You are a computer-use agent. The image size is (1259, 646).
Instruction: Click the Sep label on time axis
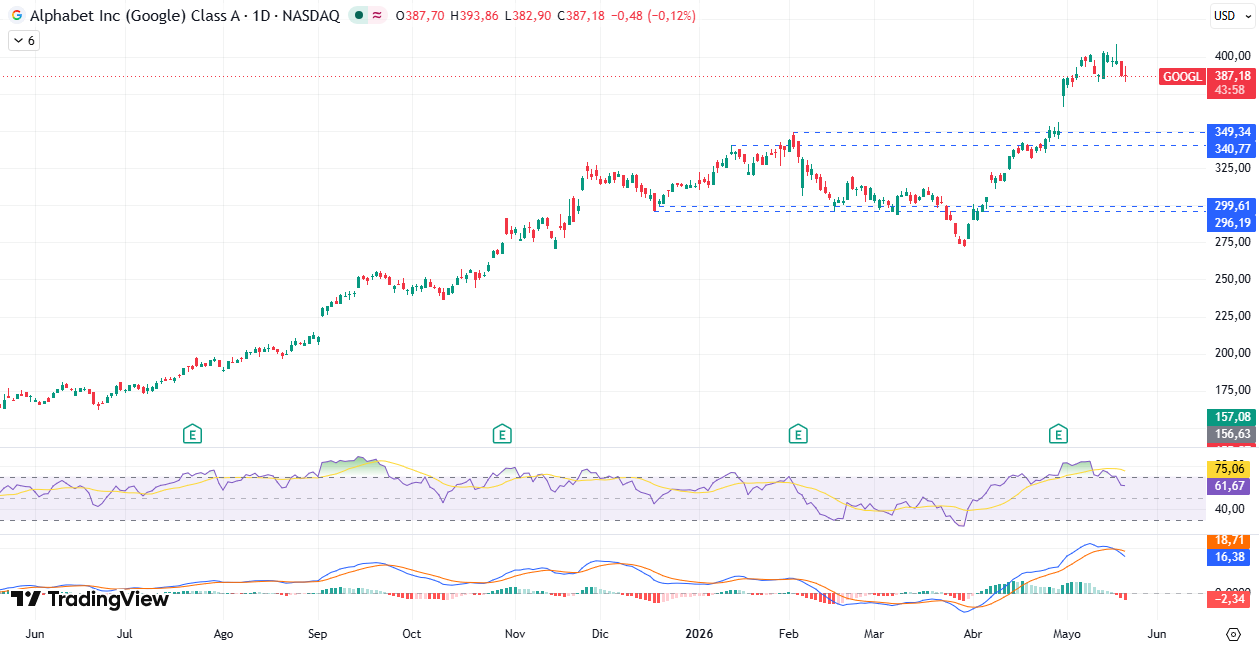click(x=318, y=634)
